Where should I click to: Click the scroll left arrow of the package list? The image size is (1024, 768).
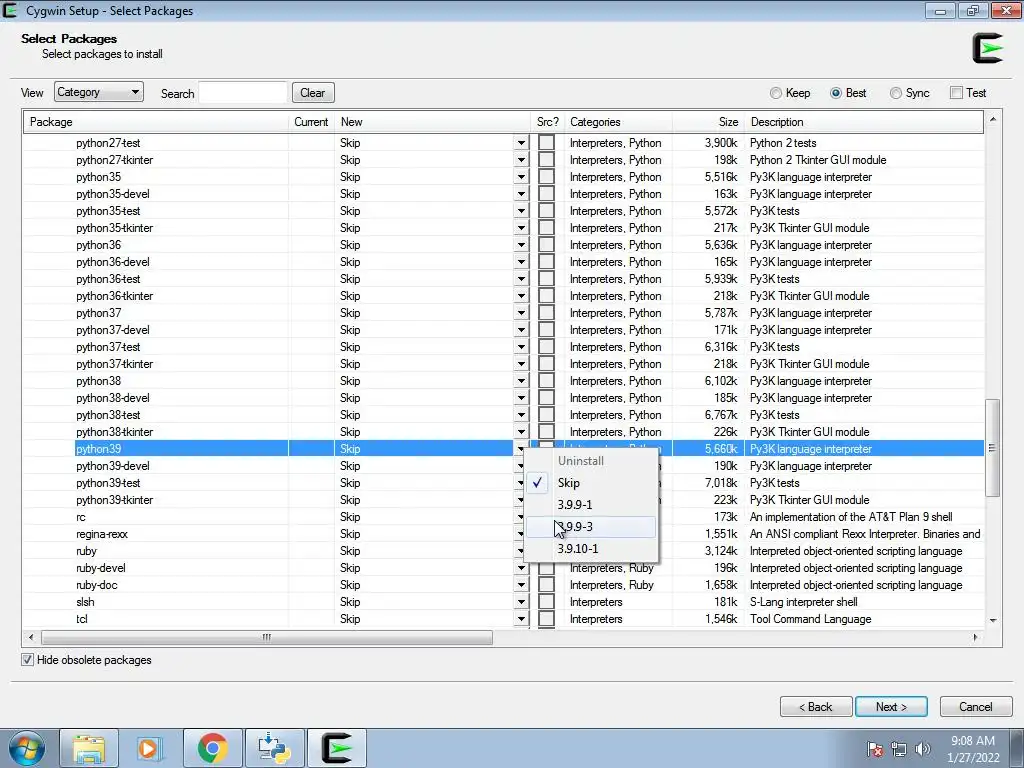click(x=31, y=637)
